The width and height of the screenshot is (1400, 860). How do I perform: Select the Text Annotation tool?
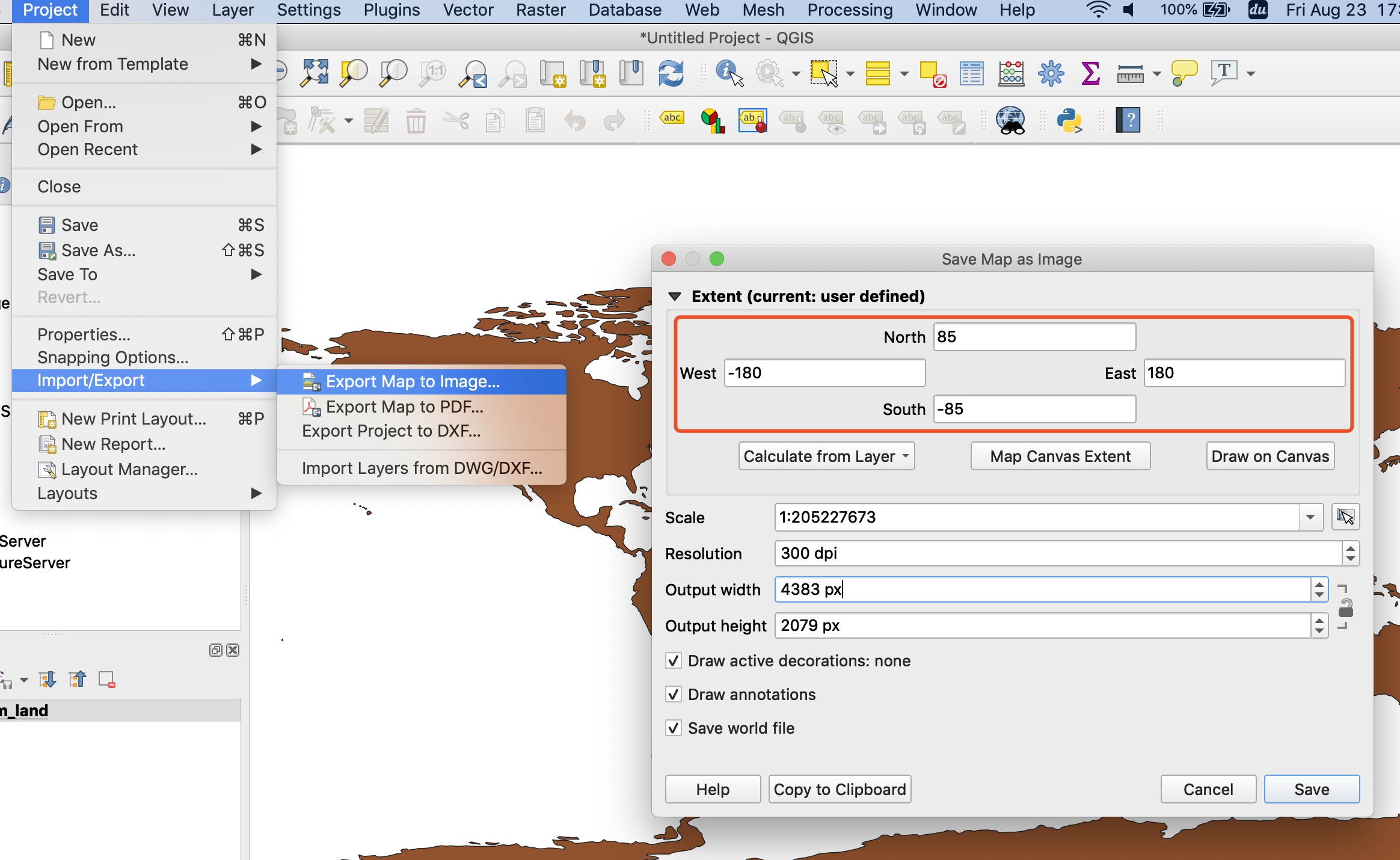(x=1224, y=73)
